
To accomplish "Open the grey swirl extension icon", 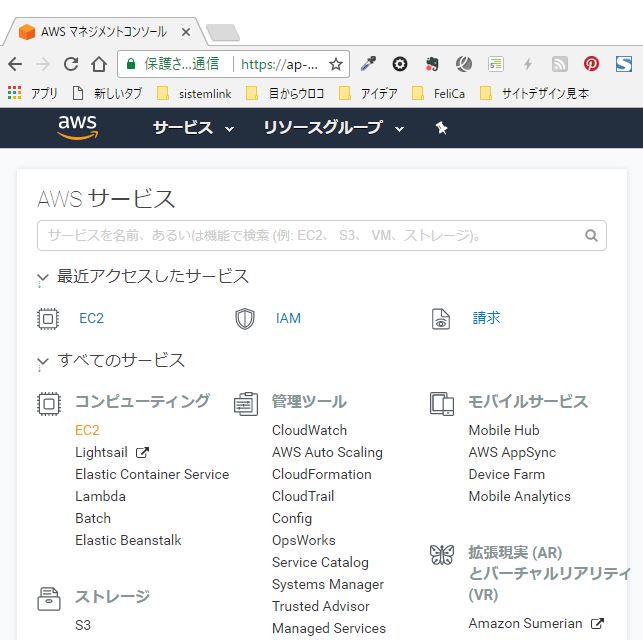I will (464, 64).
